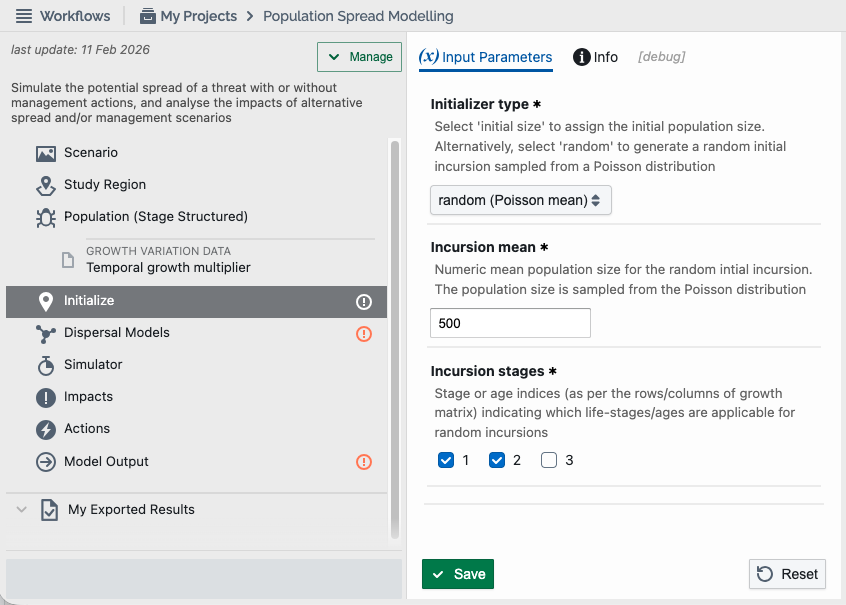
Task: Select the Study Region map pin icon
Action: pyautogui.click(x=46, y=186)
